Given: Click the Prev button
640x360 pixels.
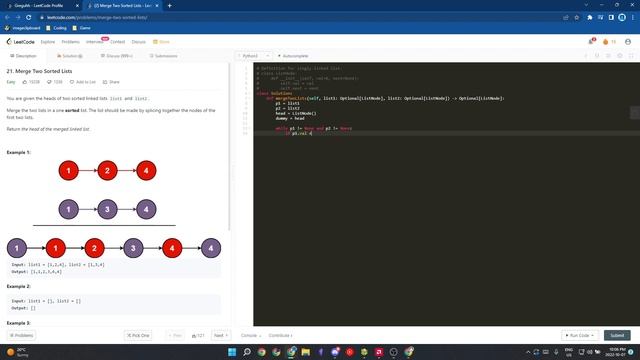Looking at the screenshot, I should coord(175,336).
